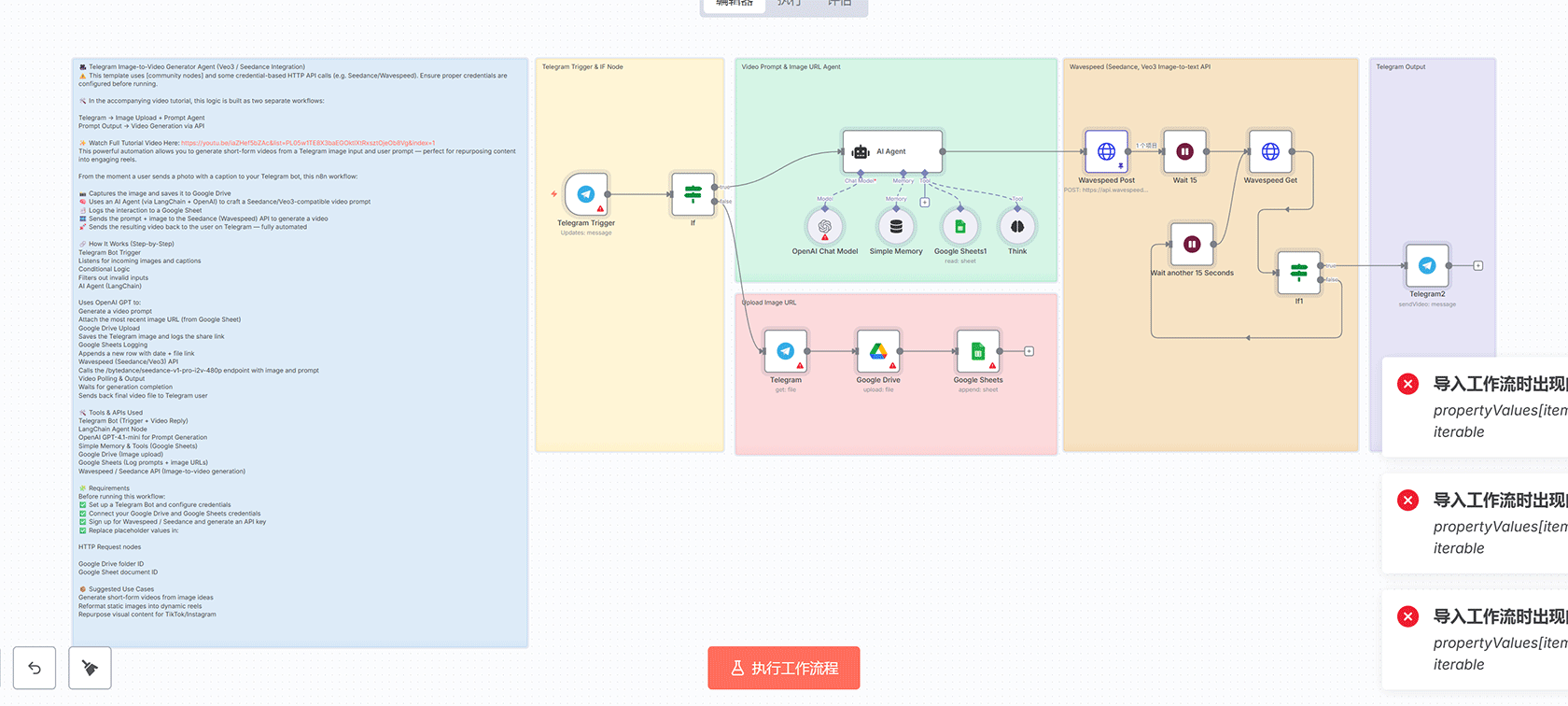
Task: Click the broom tidy-up button
Action: (90, 668)
